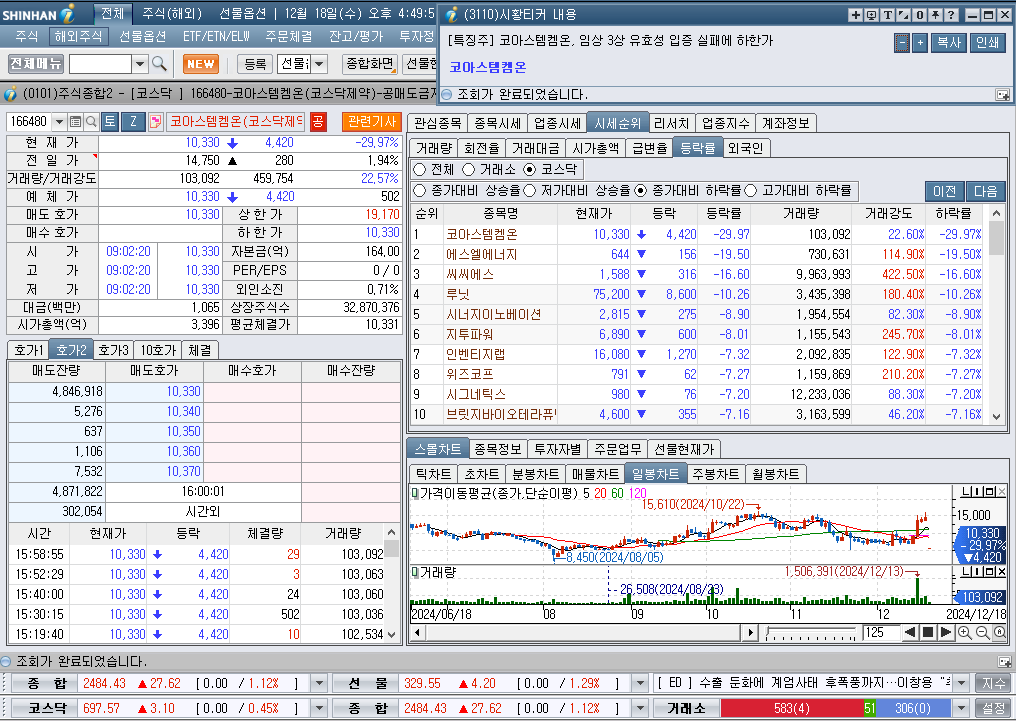Open dropdown arrow of the menu search box

pos(139,63)
